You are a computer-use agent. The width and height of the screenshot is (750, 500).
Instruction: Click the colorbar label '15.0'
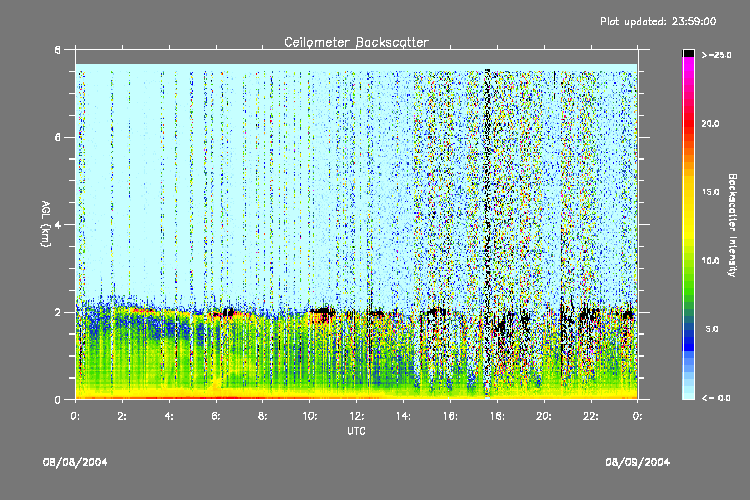[710, 192]
